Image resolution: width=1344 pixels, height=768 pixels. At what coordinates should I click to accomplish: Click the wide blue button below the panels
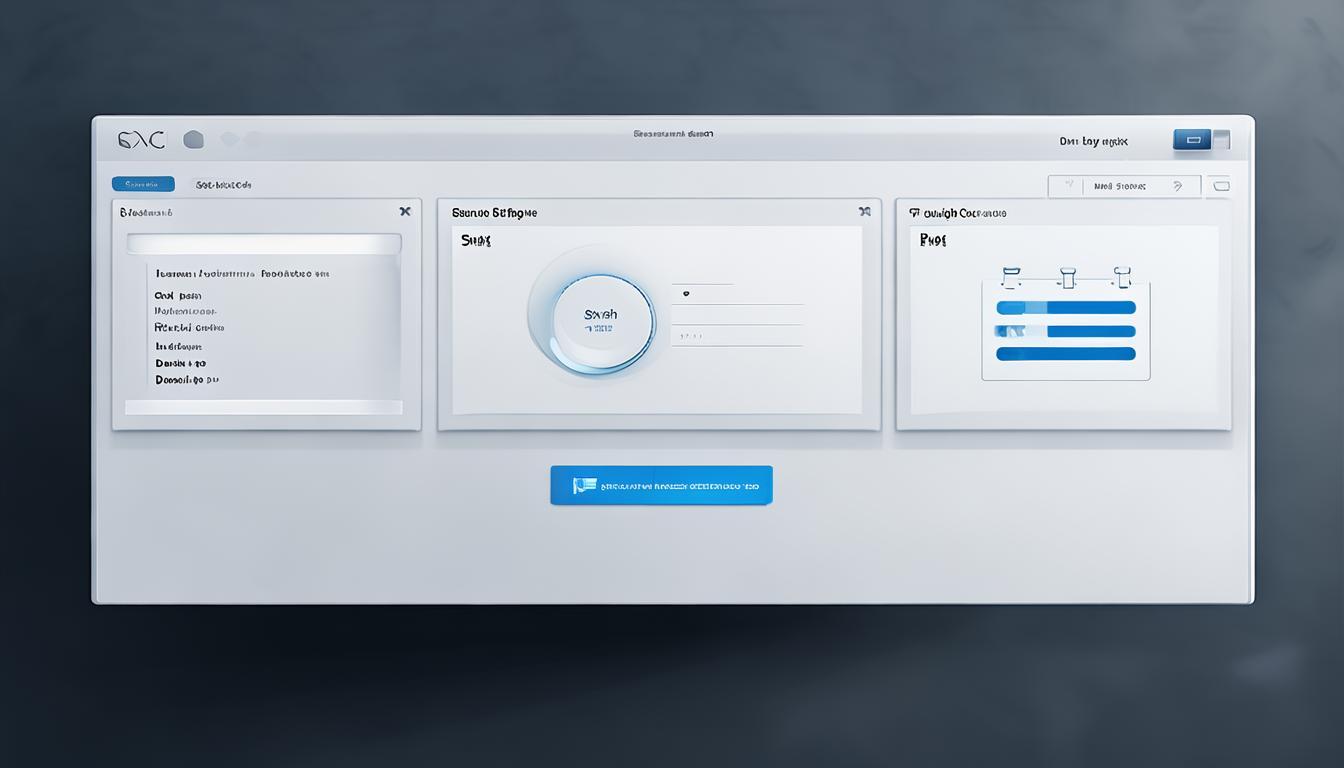pyautogui.click(x=661, y=485)
